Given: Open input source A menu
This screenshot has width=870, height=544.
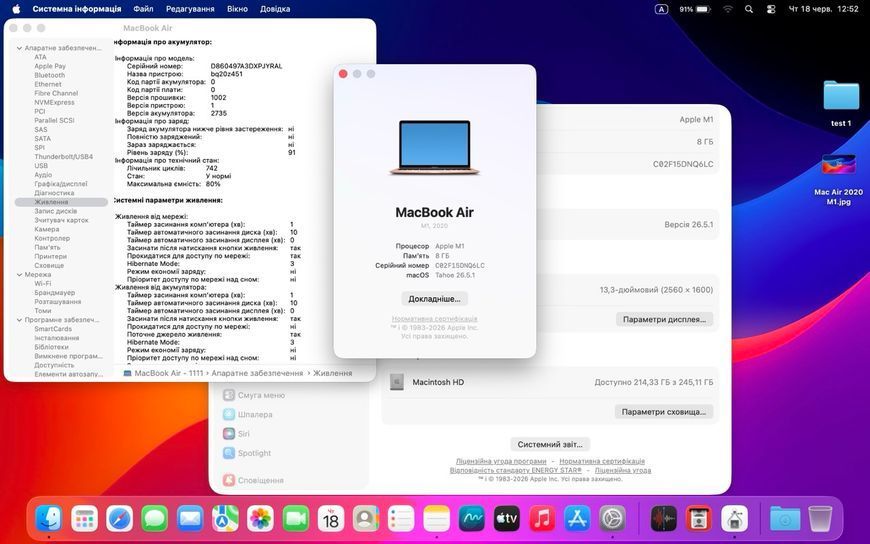Looking at the screenshot, I should (661, 9).
